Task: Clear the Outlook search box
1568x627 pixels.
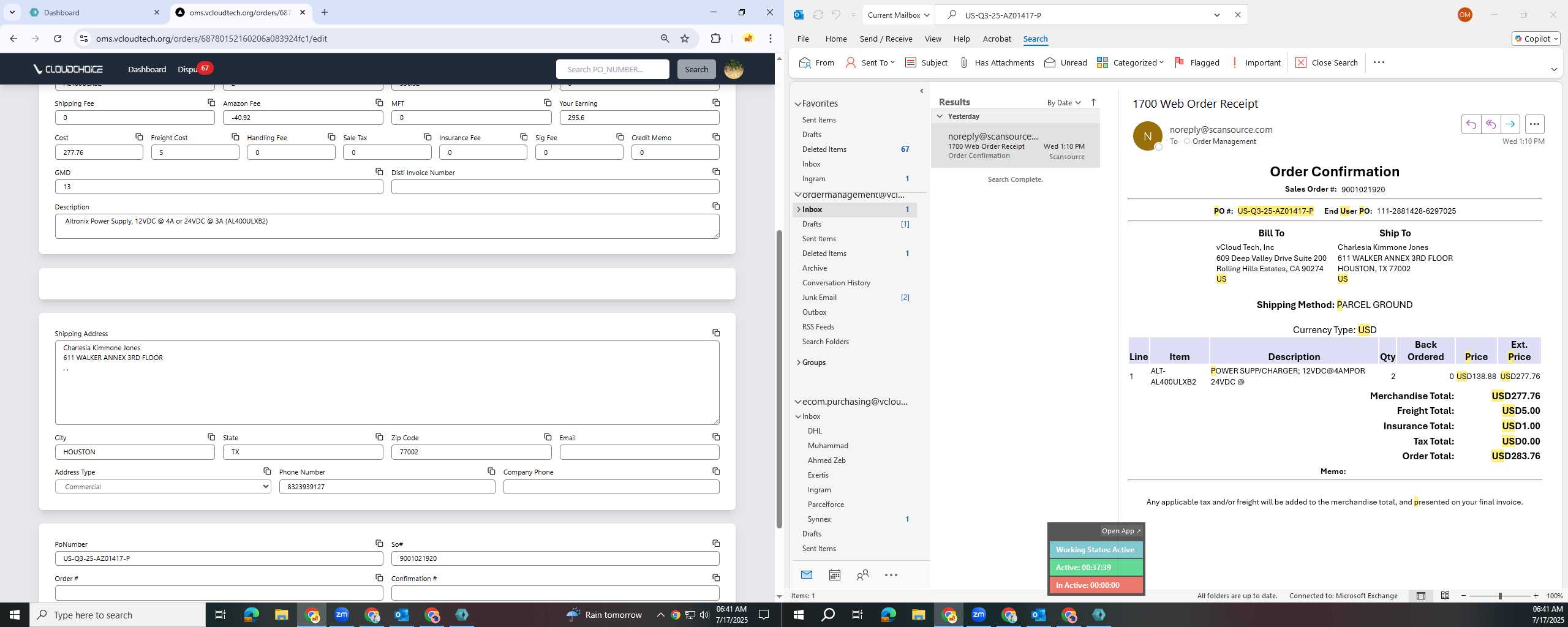Action: [x=1237, y=15]
